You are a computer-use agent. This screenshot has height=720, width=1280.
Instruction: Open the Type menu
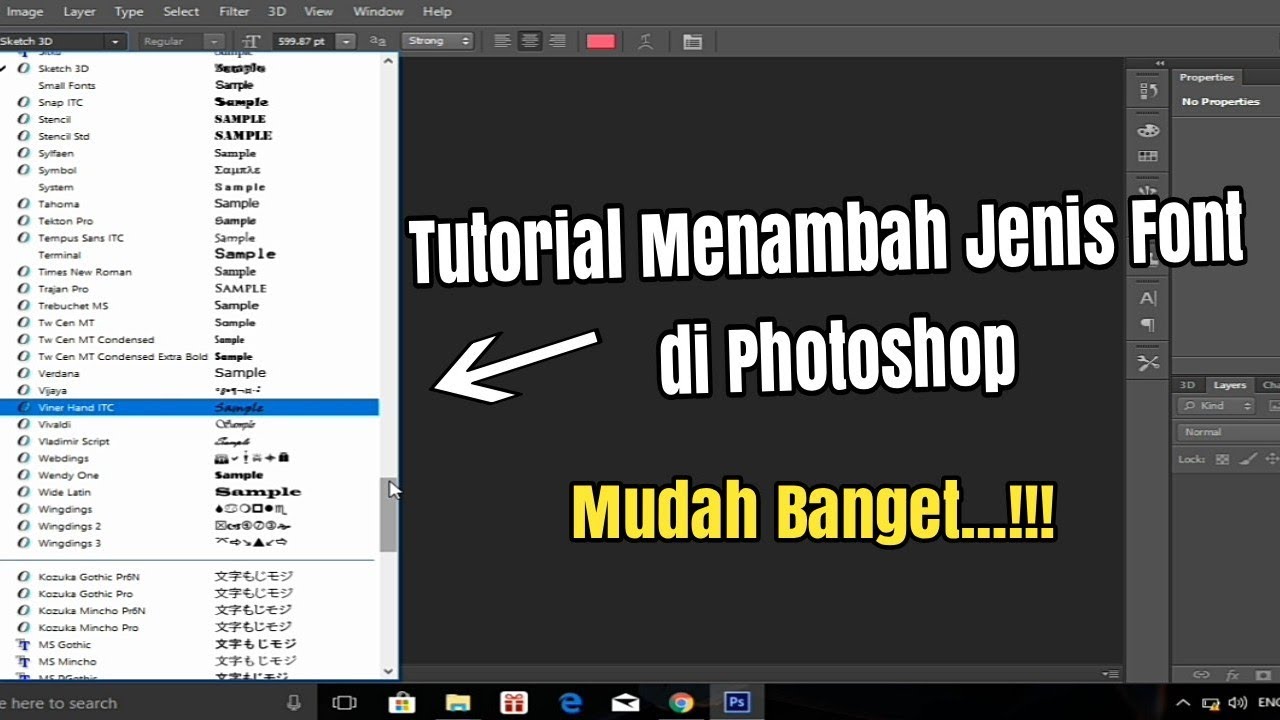click(129, 12)
